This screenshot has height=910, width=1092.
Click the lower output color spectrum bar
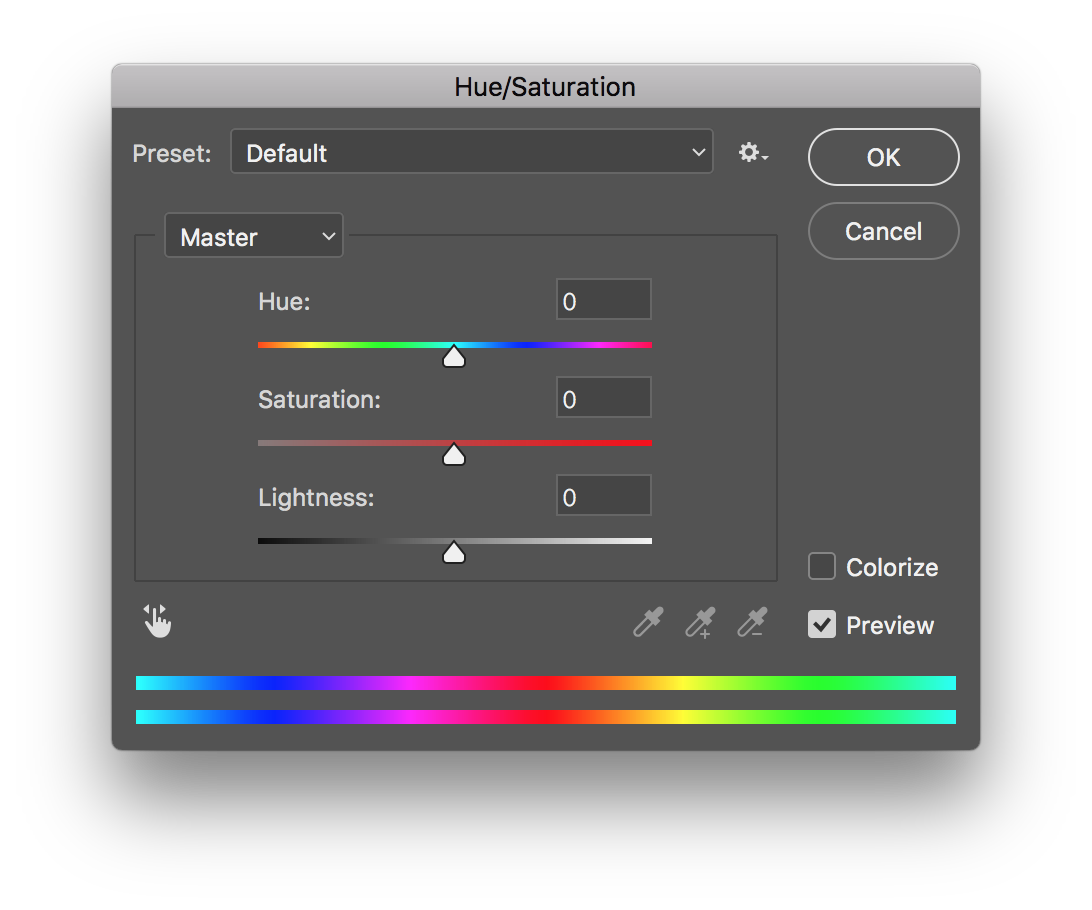click(x=545, y=716)
